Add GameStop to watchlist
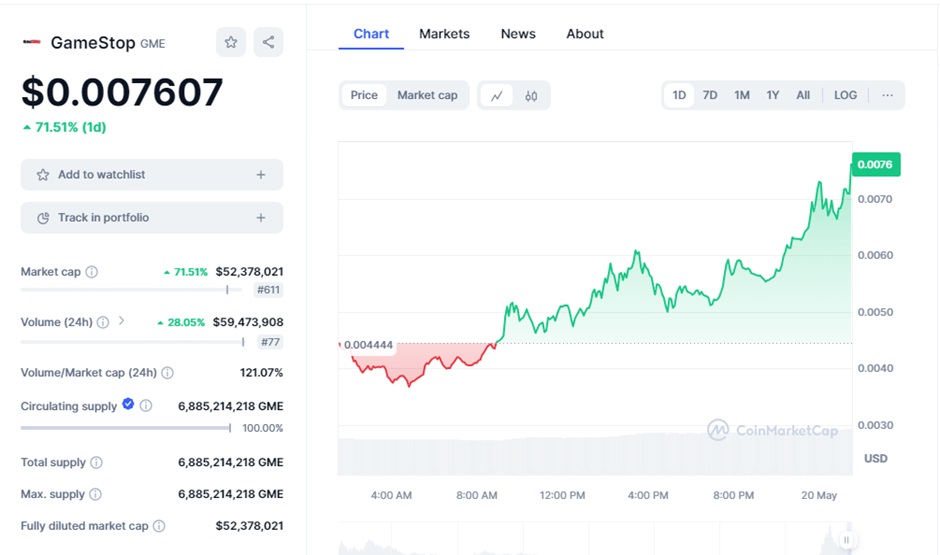Image resolution: width=940 pixels, height=555 pixels. tap(151, 175)
